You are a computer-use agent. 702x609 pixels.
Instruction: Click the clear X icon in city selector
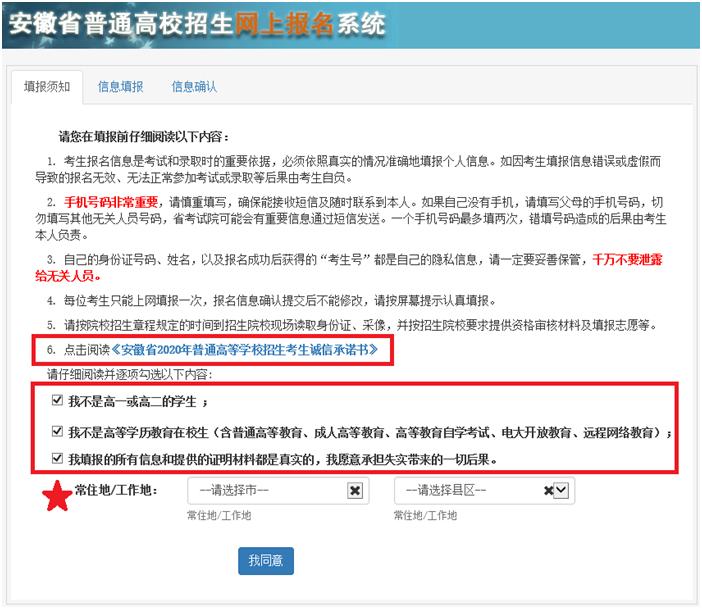(x=354, y=491)
